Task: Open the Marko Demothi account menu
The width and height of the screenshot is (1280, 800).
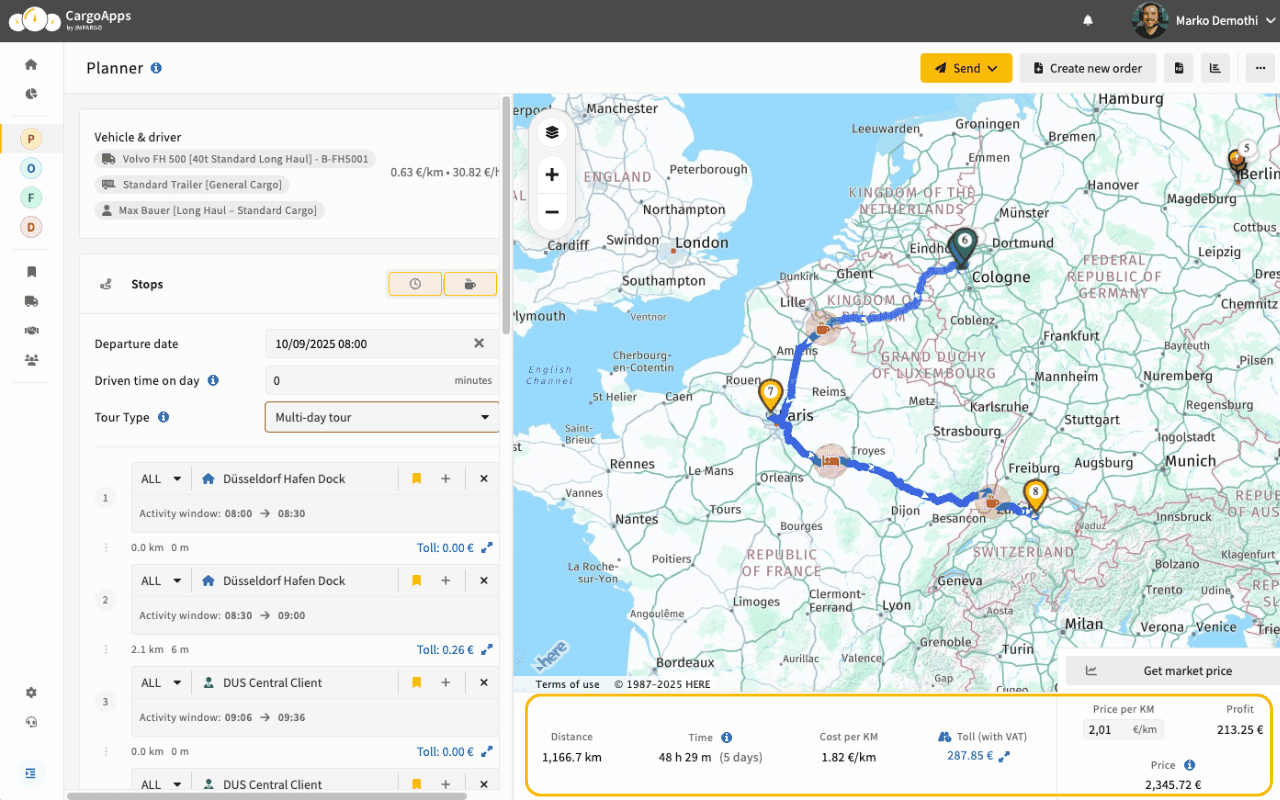Action: (x=1215, y=20)
